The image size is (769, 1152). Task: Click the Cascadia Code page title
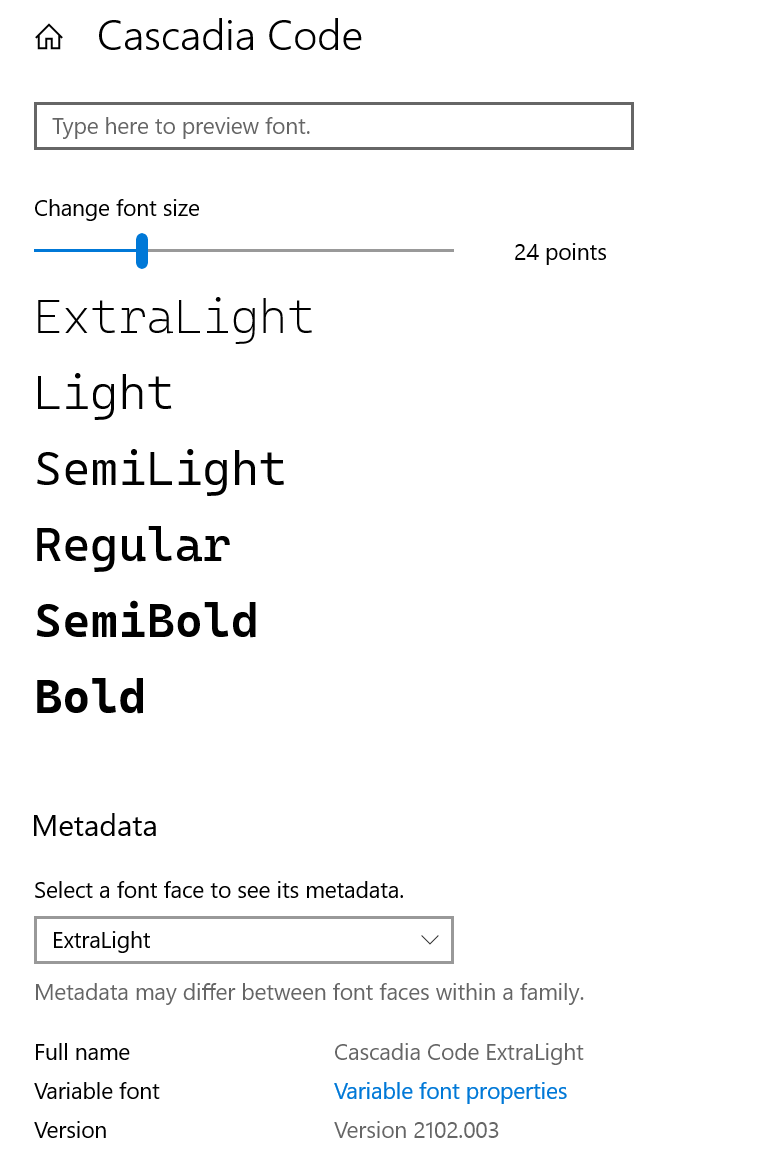click(229, 36)
